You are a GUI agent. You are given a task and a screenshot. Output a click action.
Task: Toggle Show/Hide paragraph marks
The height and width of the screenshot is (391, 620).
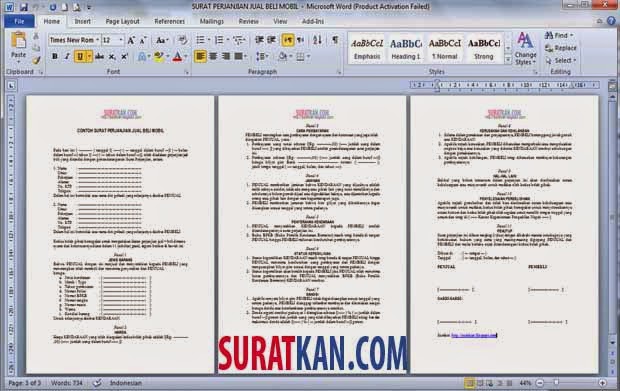[x=335, y=40]
